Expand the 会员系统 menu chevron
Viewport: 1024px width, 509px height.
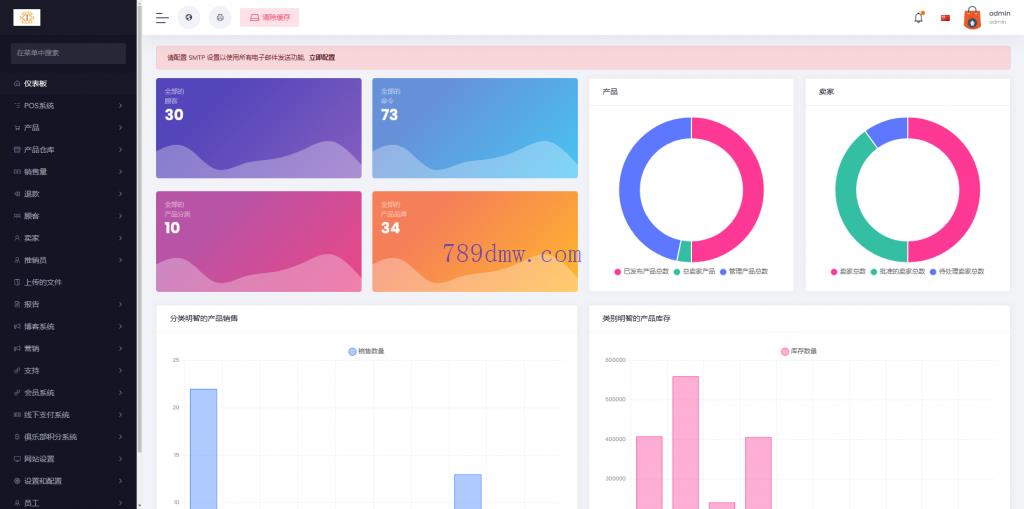120,393
